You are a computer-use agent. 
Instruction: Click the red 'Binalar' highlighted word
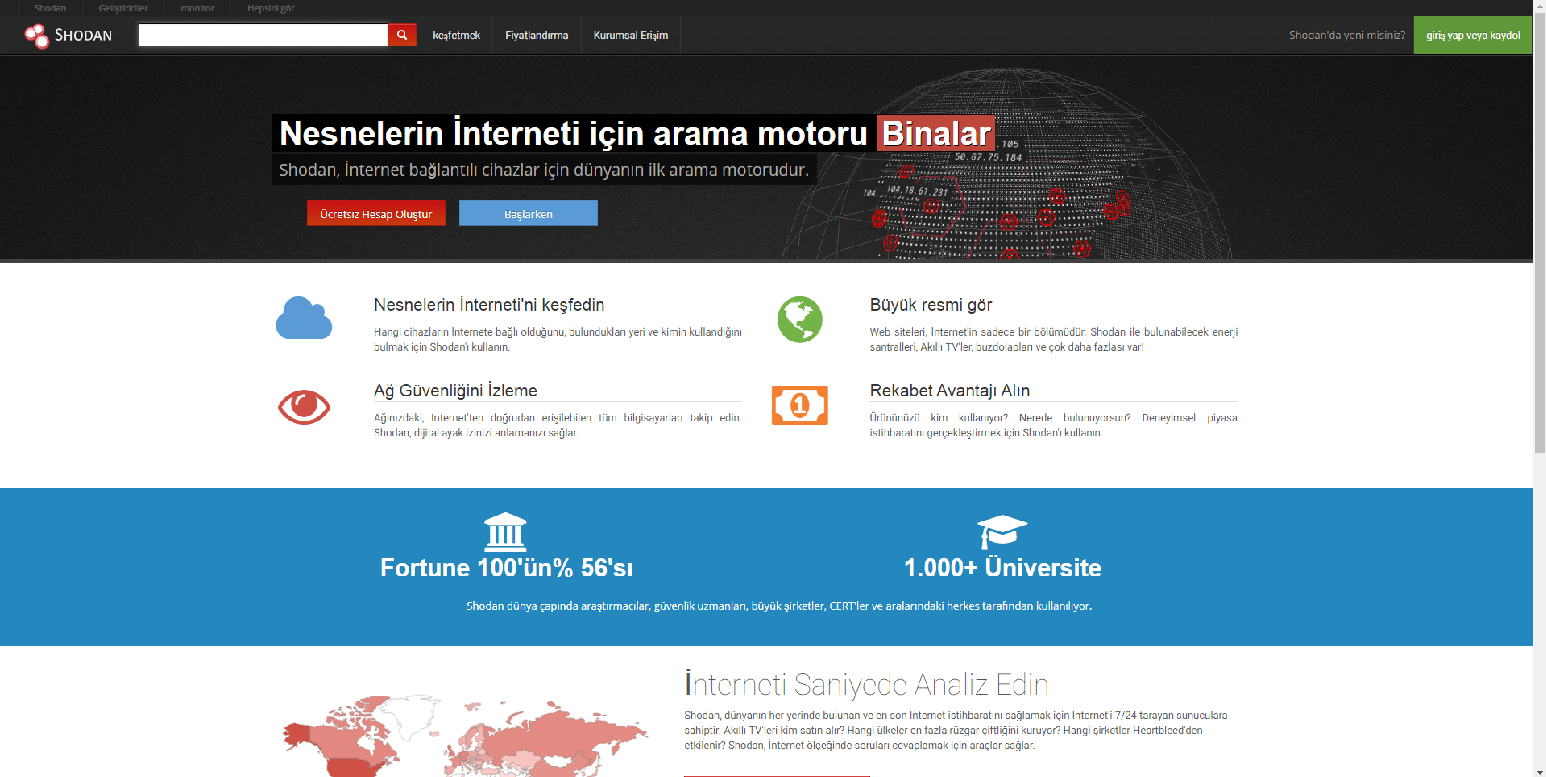pyautogui.click(x=936, y=133)
